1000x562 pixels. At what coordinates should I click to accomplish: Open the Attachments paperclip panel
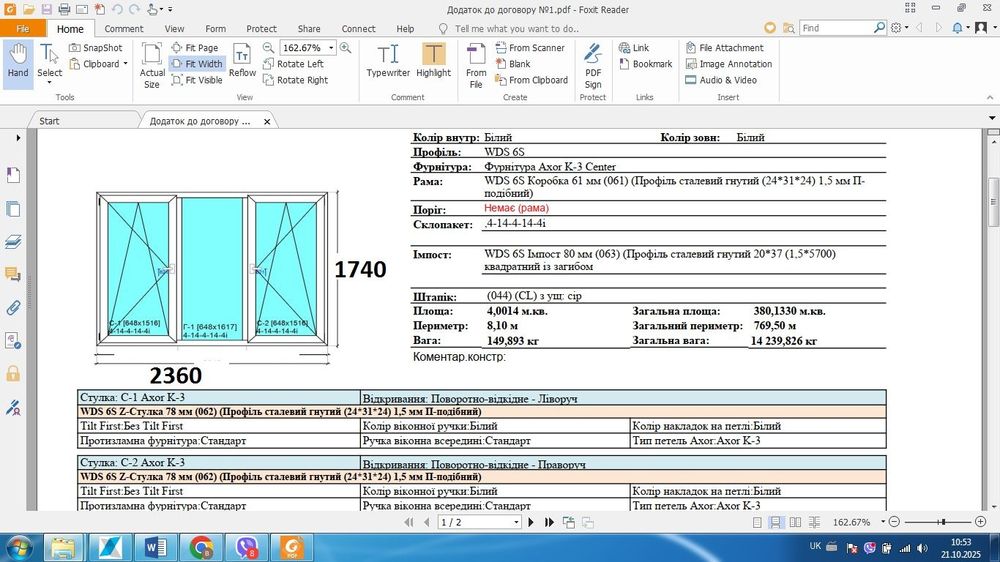(x=13, y=307)
